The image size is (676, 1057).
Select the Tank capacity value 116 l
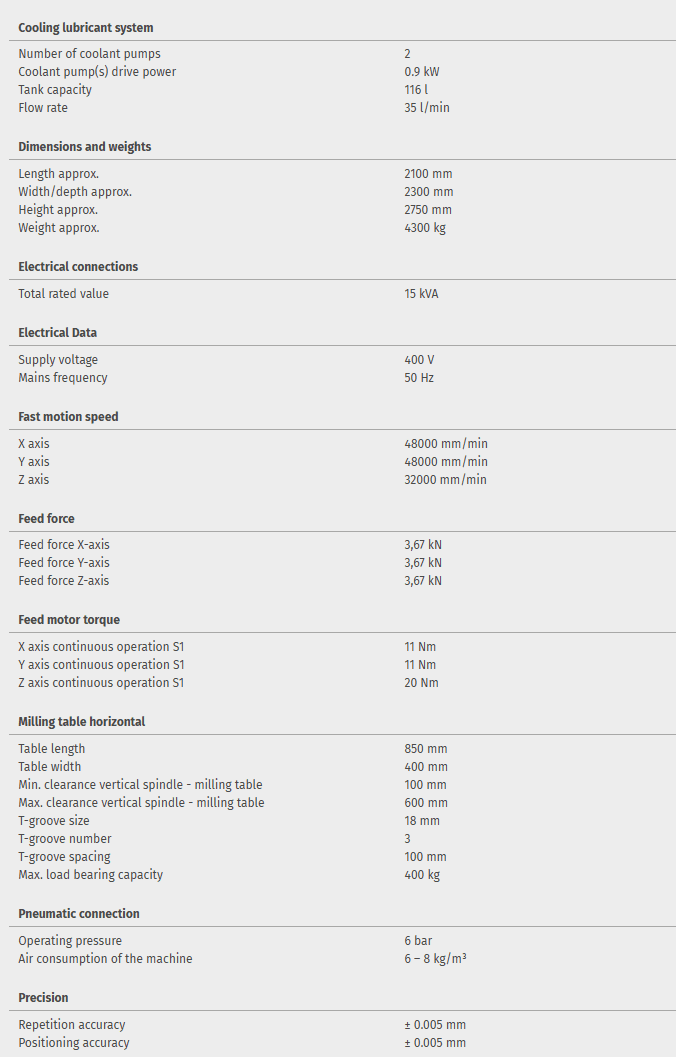coord(416,90)
